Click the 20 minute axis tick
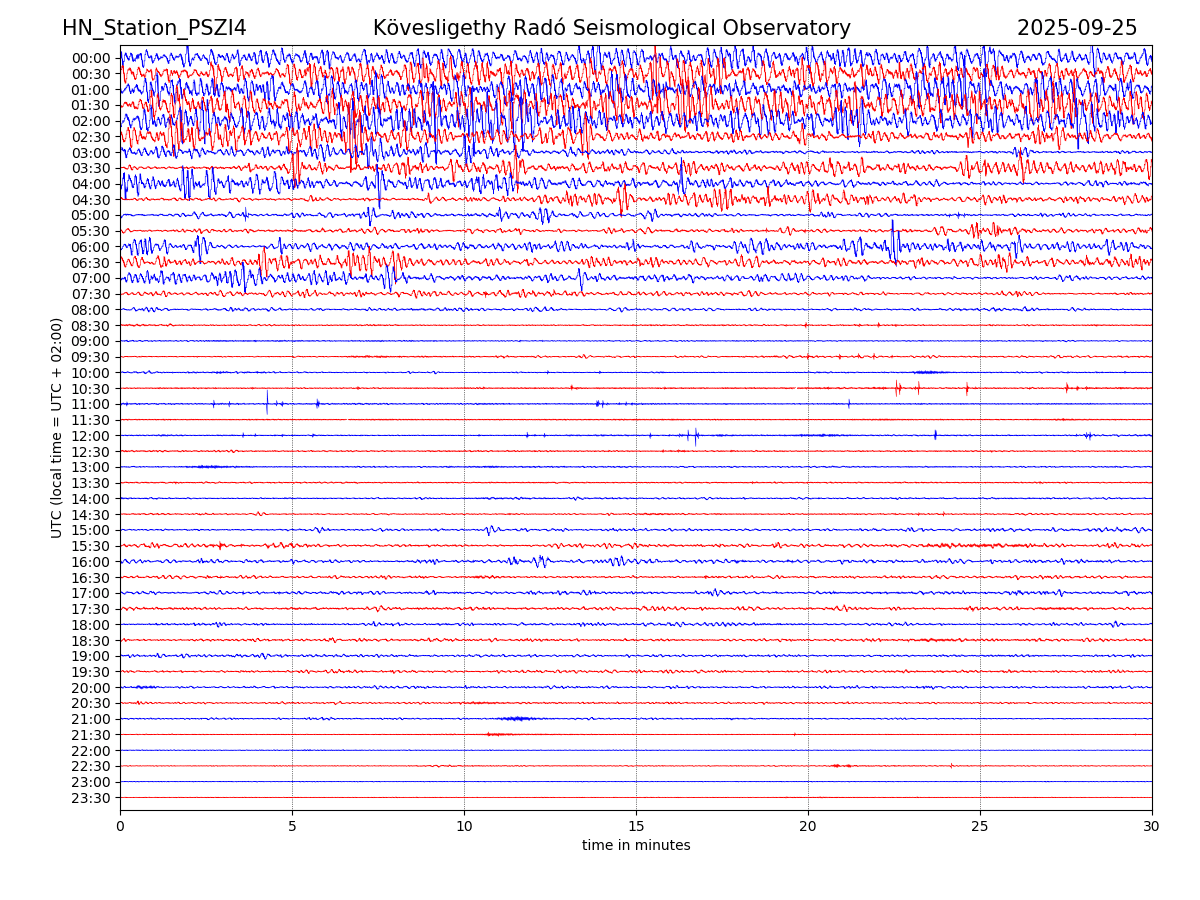This screenshot has width=1200, height=900. point(808,827)
